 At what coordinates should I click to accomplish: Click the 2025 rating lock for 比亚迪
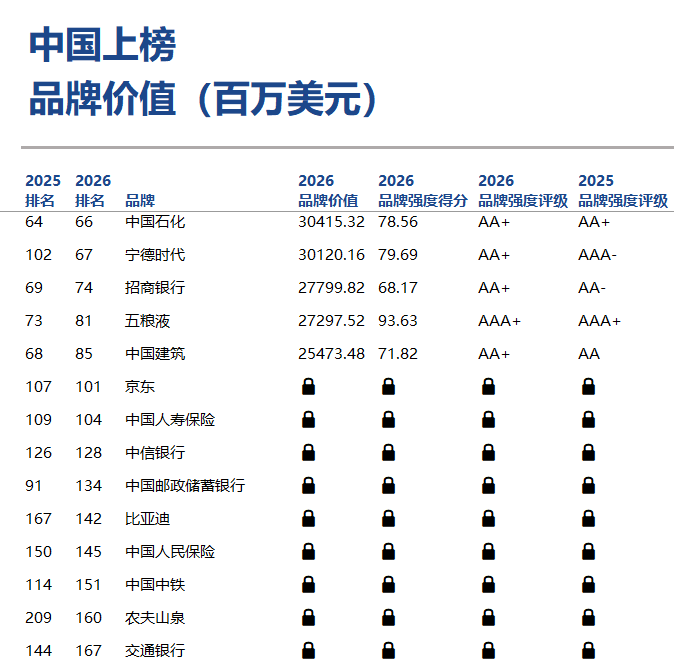588,519
